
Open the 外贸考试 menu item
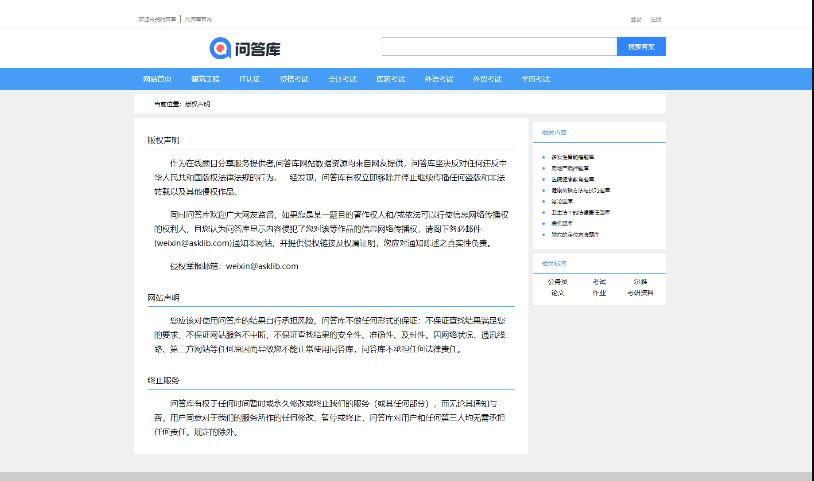click(x=486, y=79)
